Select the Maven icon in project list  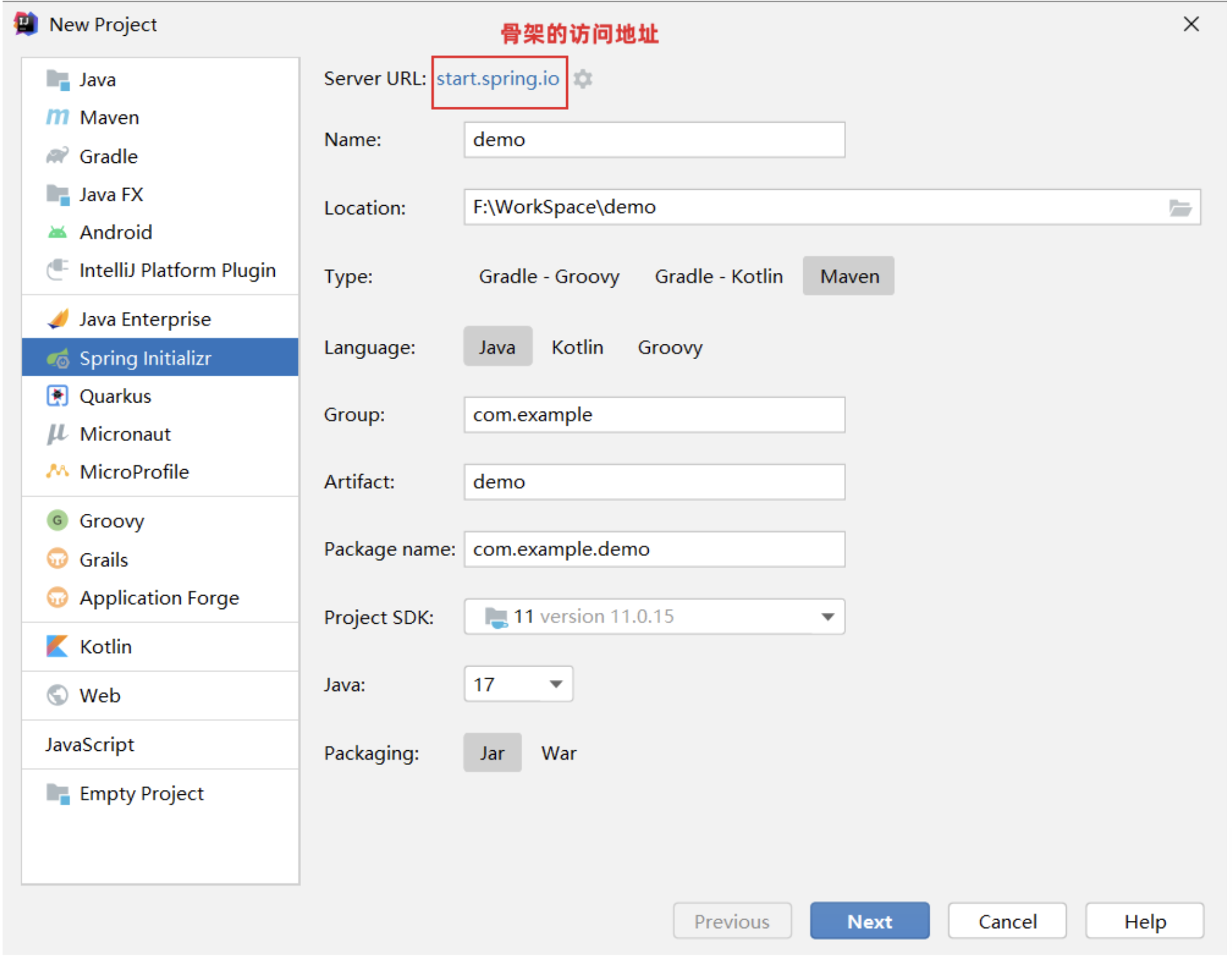point(58,118)
